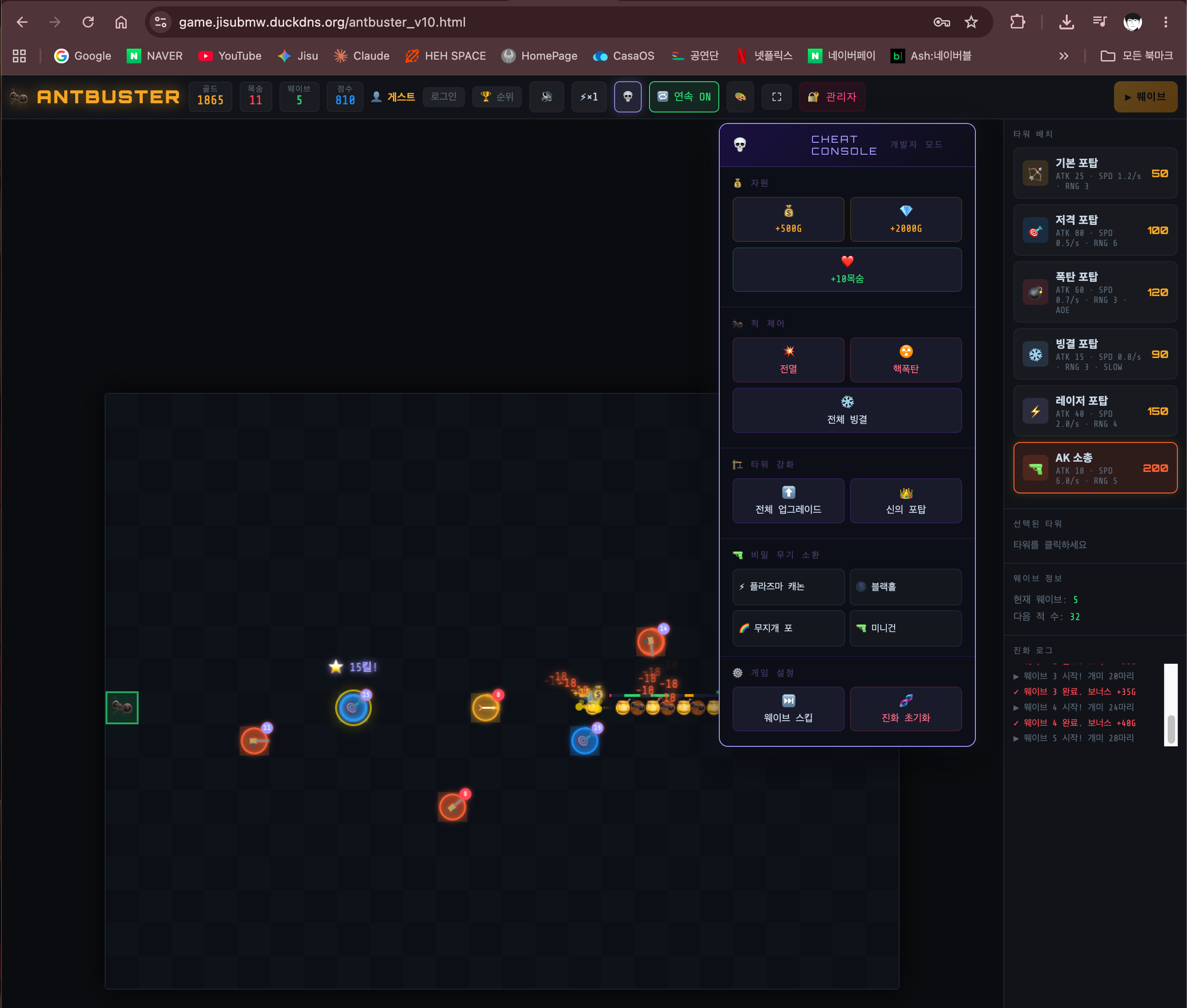1187x1008 pixels.
Task: Select the 저격 포탑 sniper tower card
Action: click(x=1095, y=230)
